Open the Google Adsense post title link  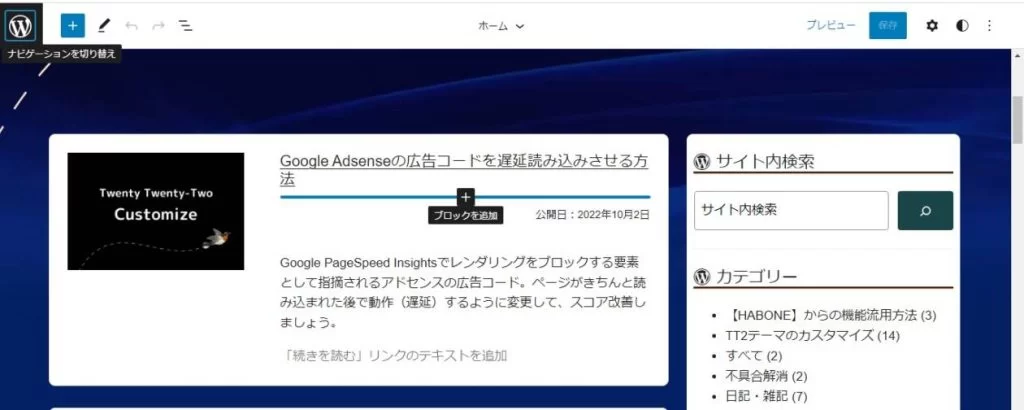(464, 170)
